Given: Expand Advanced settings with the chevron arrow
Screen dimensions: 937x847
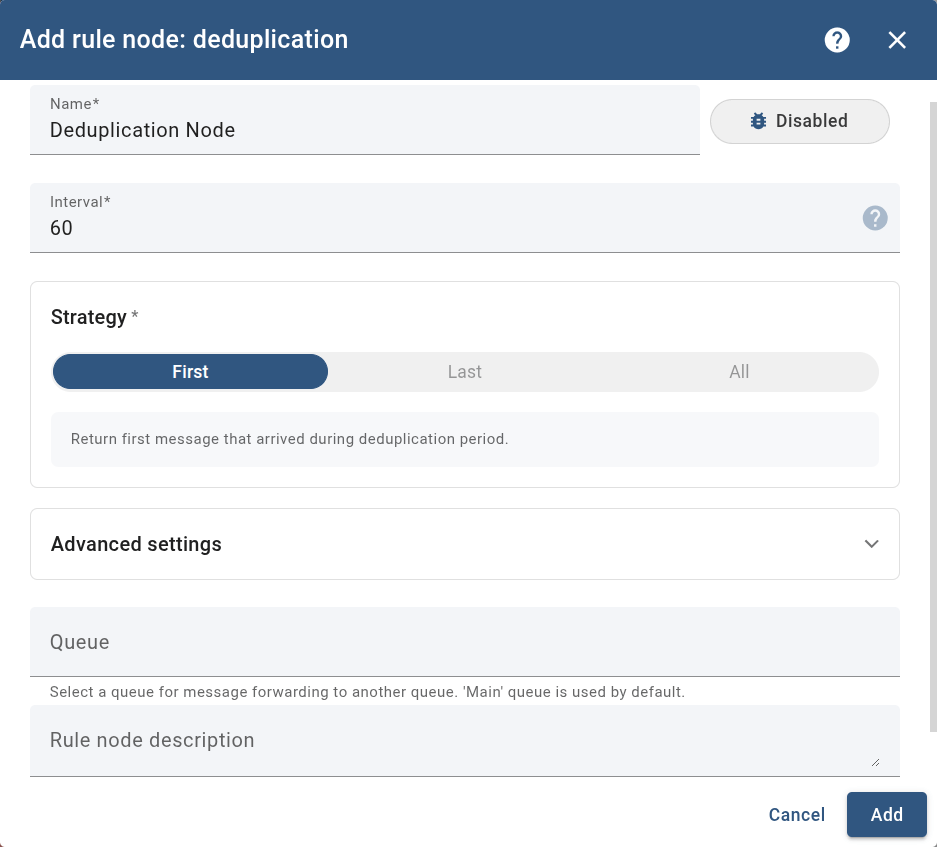Looking at the screenshot, I should [871, 544].
